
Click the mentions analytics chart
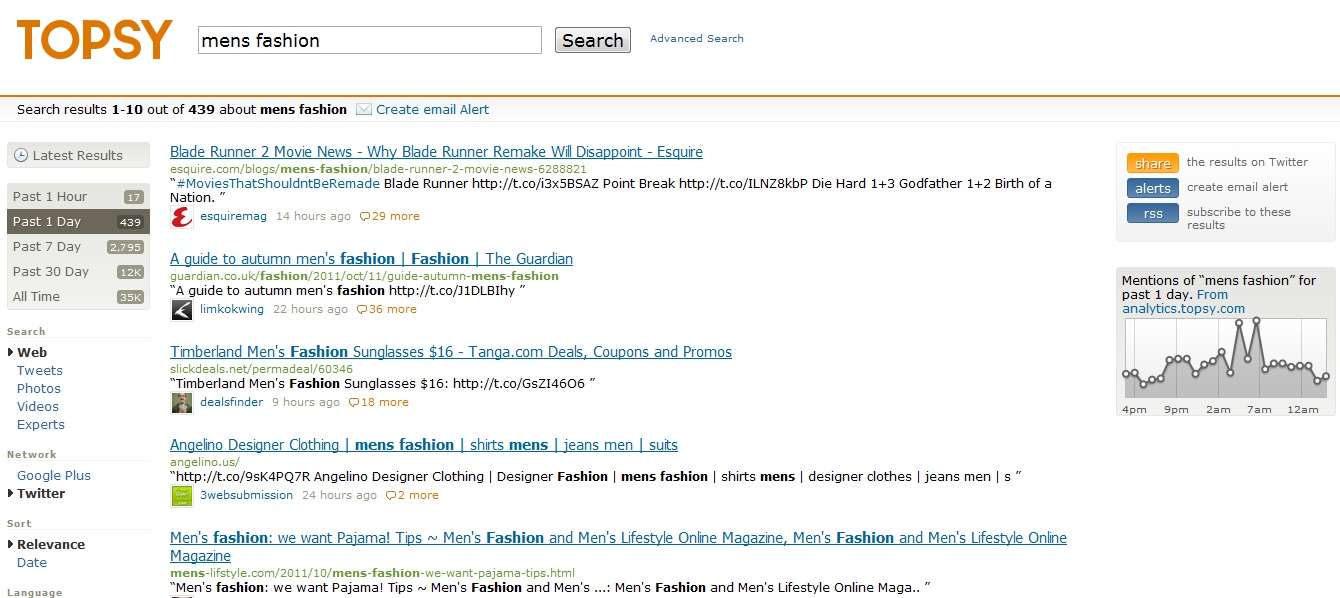click(x=1225, y=358)
